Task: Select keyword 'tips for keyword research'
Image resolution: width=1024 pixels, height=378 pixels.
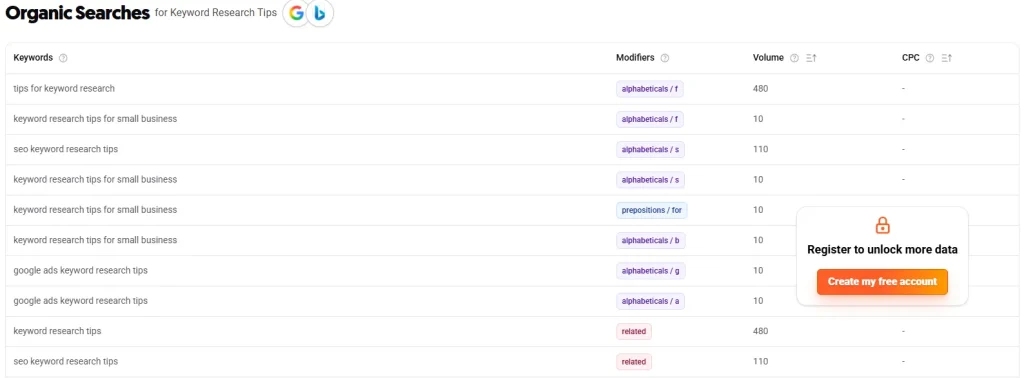Action: pyautogui.click(x=64, y=88)
